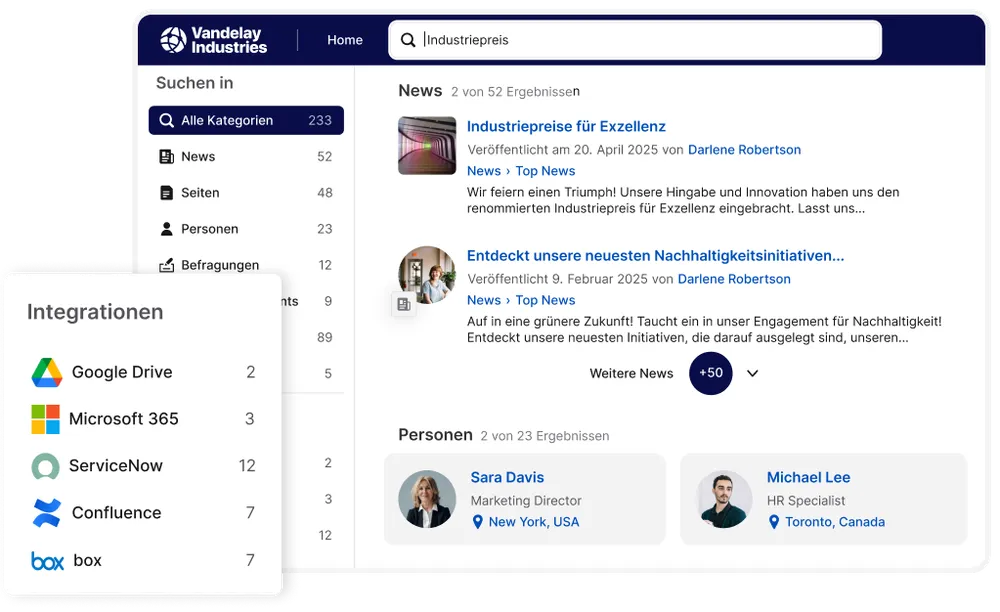
Task: Click the 2 von 52 Ergebnissen text
Action: pos(515,92)
